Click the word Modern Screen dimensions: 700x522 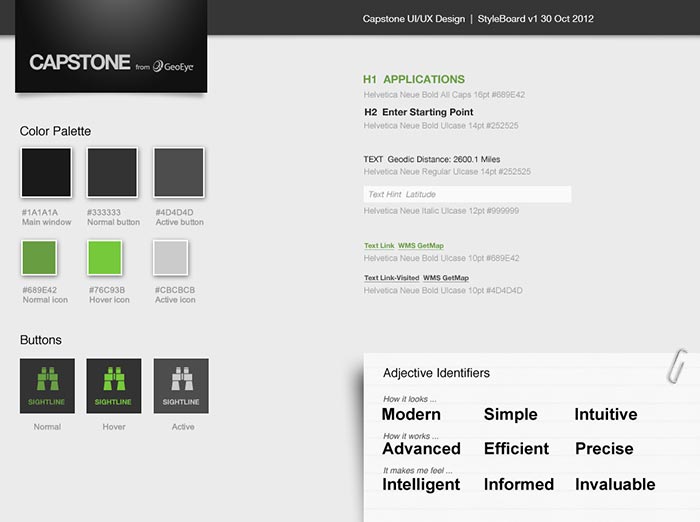coord(411,414)
